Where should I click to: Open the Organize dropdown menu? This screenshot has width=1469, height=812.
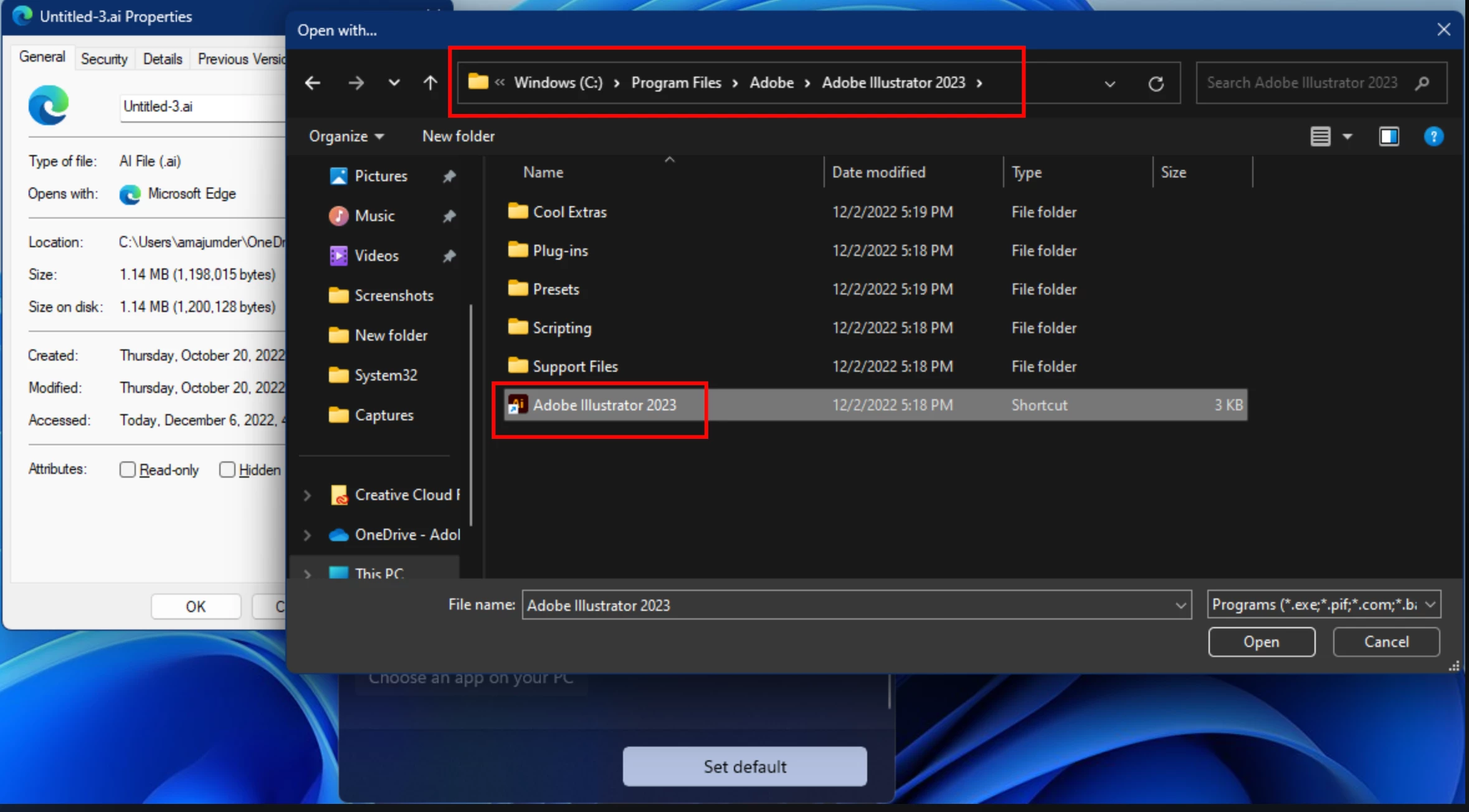click(346, 136)
